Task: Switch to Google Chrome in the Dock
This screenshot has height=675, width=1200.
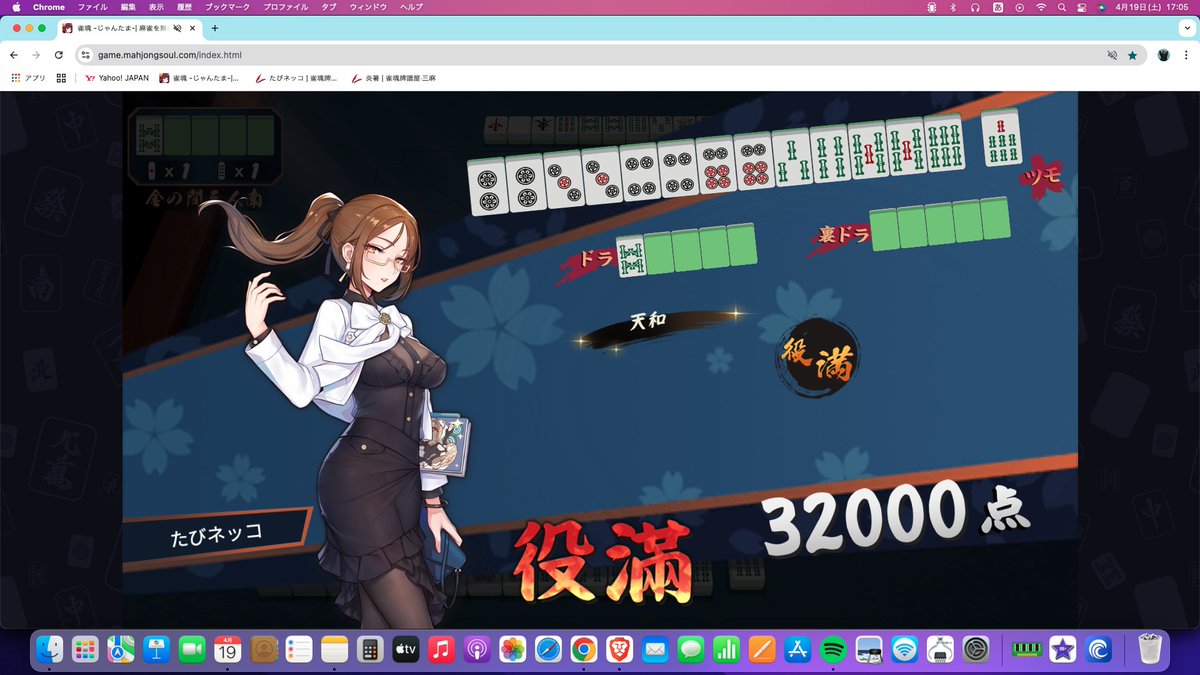Action: [584, 650]
